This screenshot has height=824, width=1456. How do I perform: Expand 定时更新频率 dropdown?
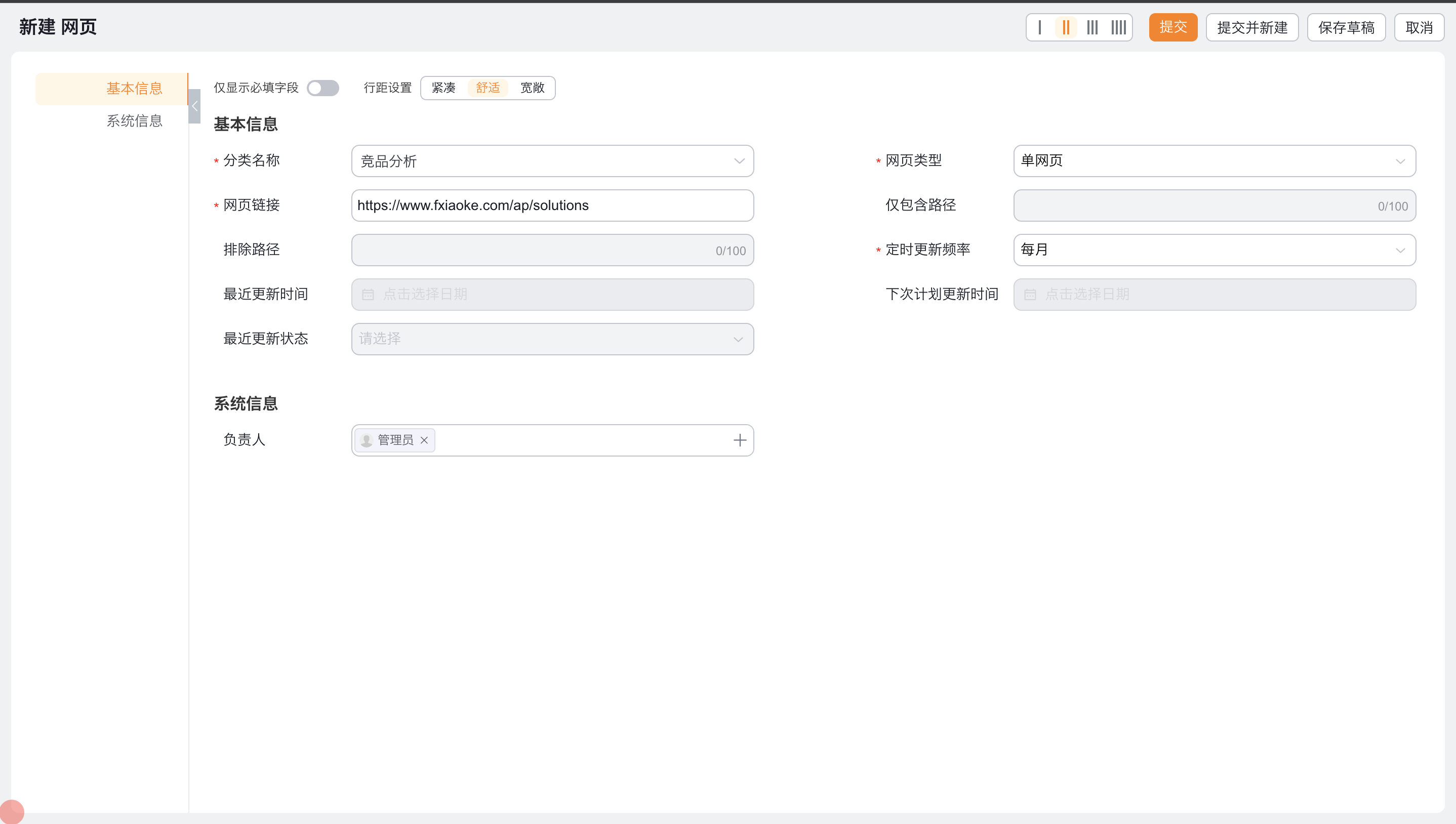[1214, 250]
